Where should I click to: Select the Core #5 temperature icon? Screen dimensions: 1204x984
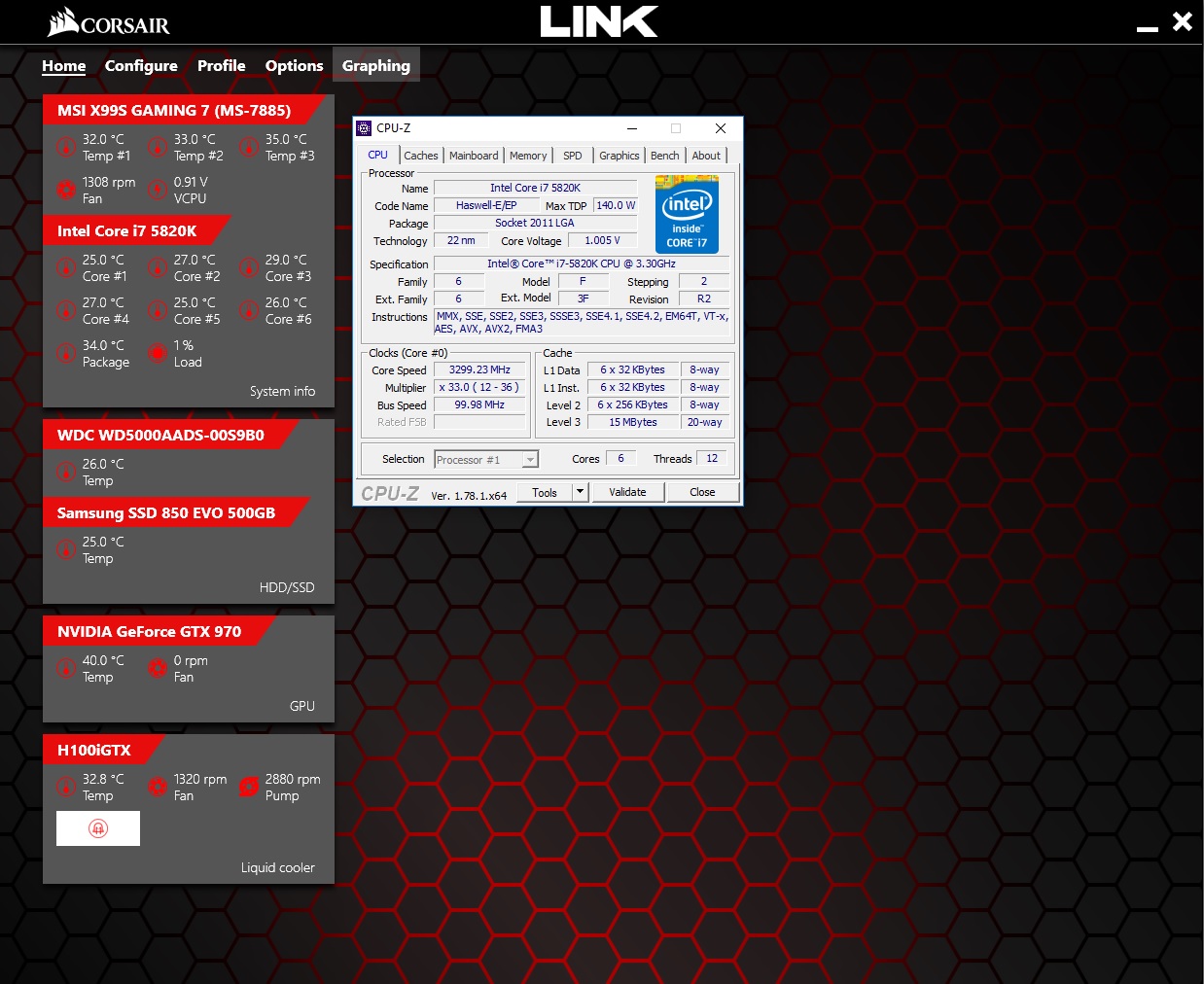pos(158,311)
